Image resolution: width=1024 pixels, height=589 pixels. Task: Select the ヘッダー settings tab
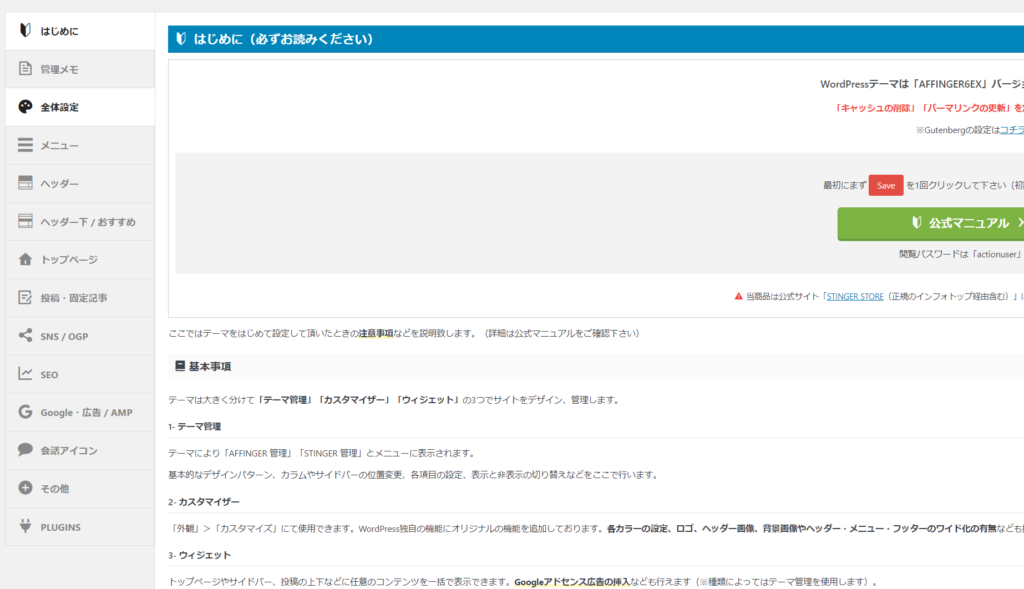80,183
